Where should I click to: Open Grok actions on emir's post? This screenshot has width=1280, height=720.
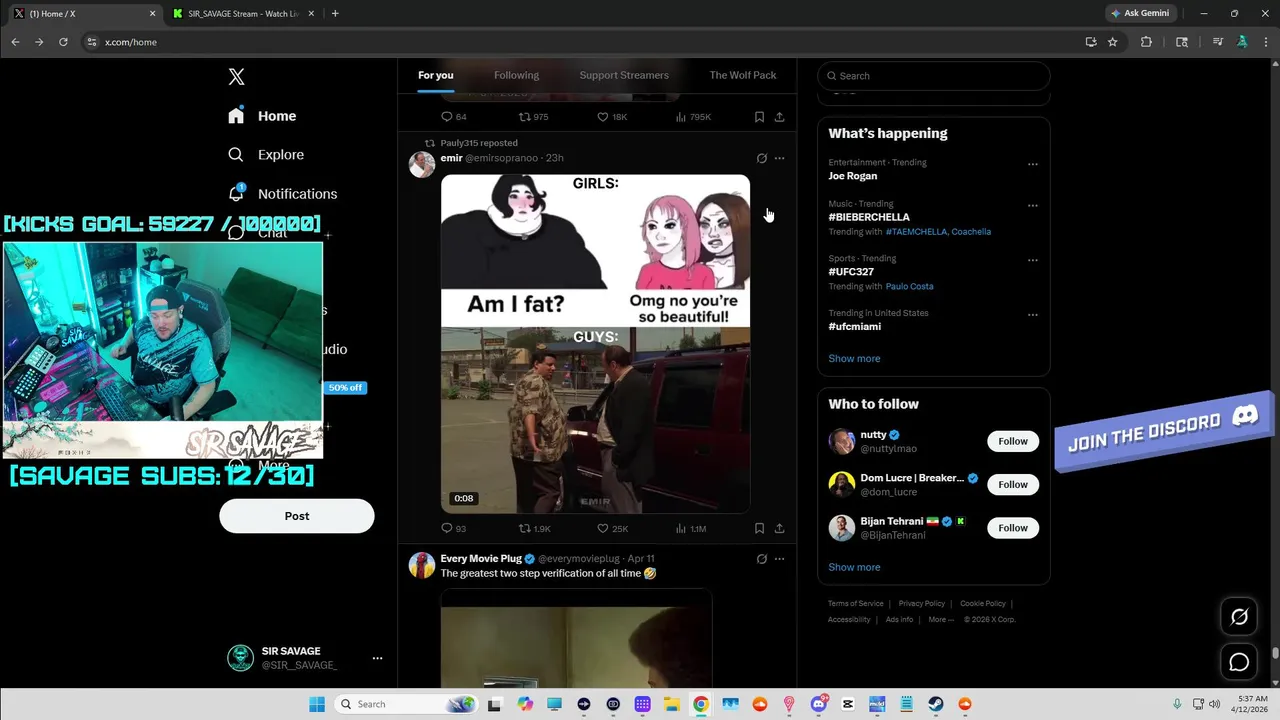761,158
